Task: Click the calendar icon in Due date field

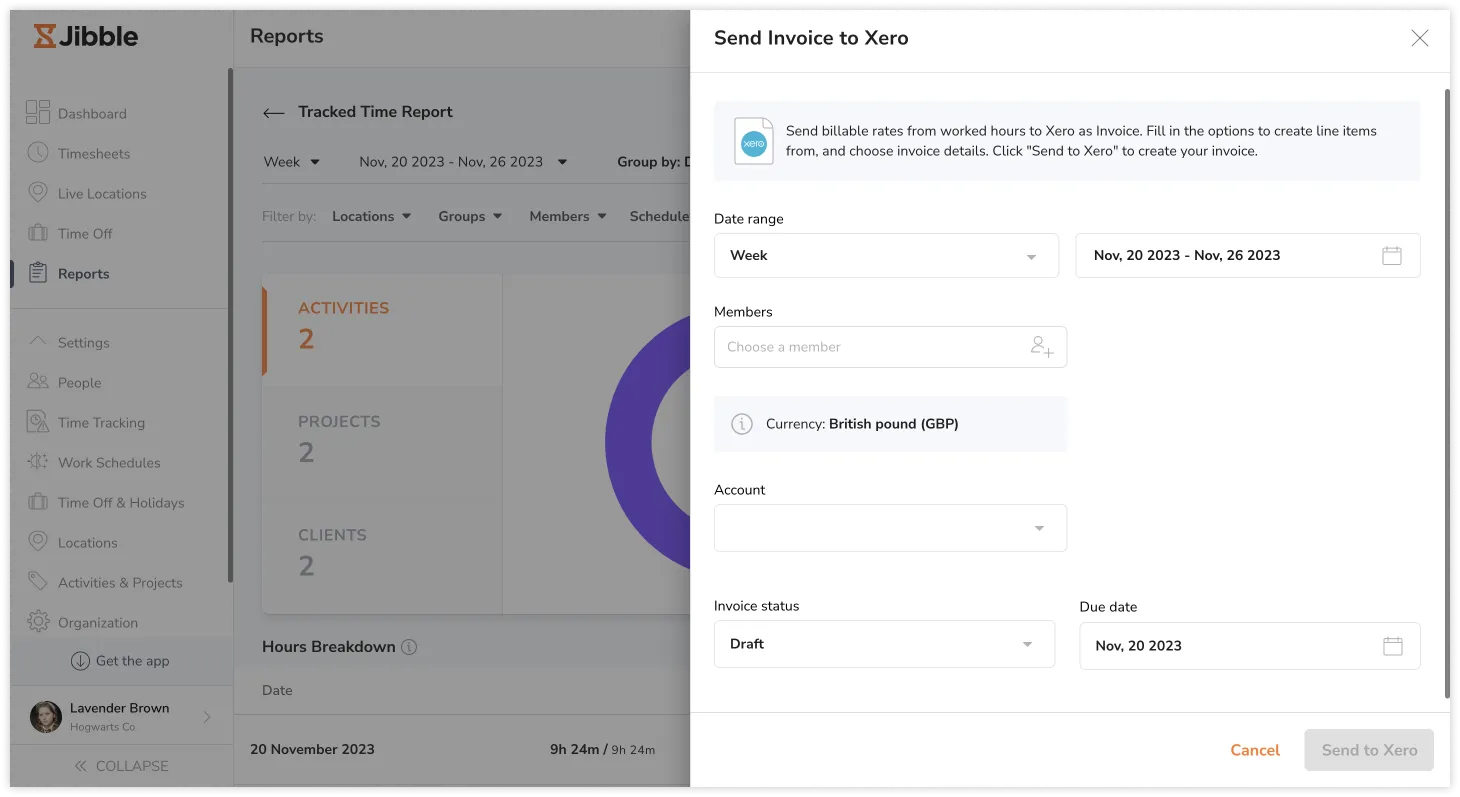Action: coord(1392,646)
